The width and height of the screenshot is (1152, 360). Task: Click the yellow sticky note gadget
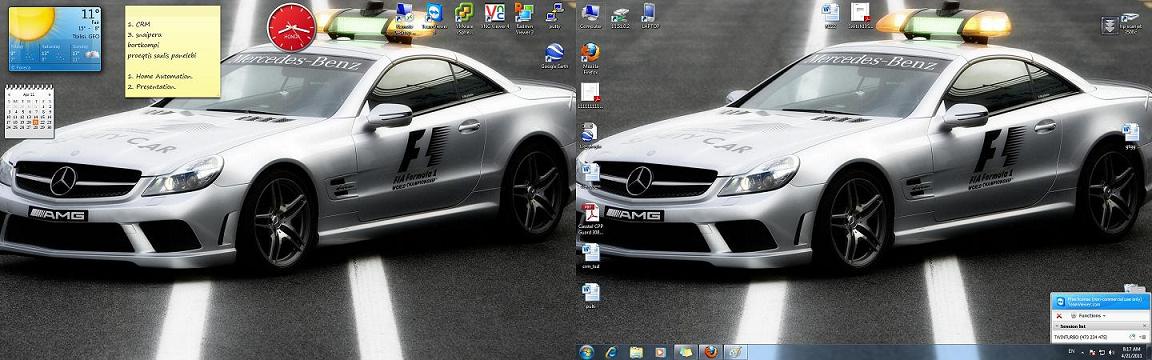tap(173, 51)
